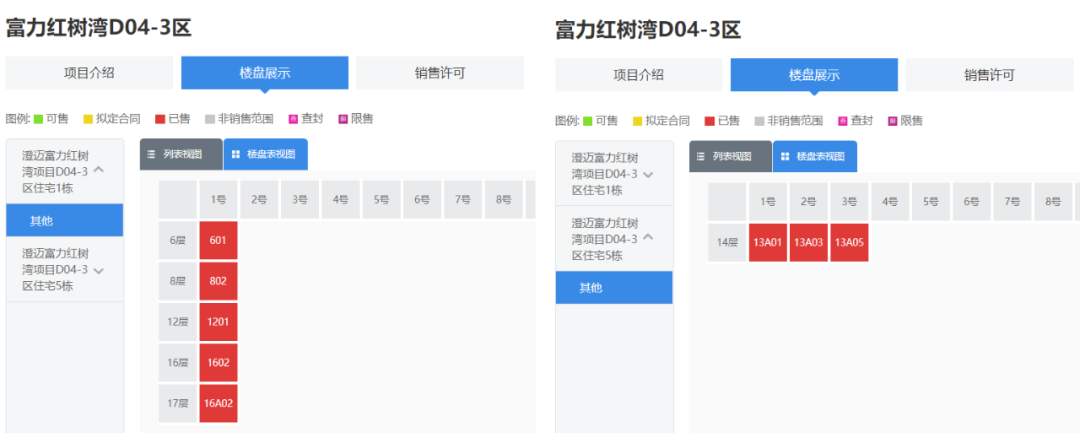
Task: Click red 已售 legend swatch, left panel
Action: pos(160,118)
